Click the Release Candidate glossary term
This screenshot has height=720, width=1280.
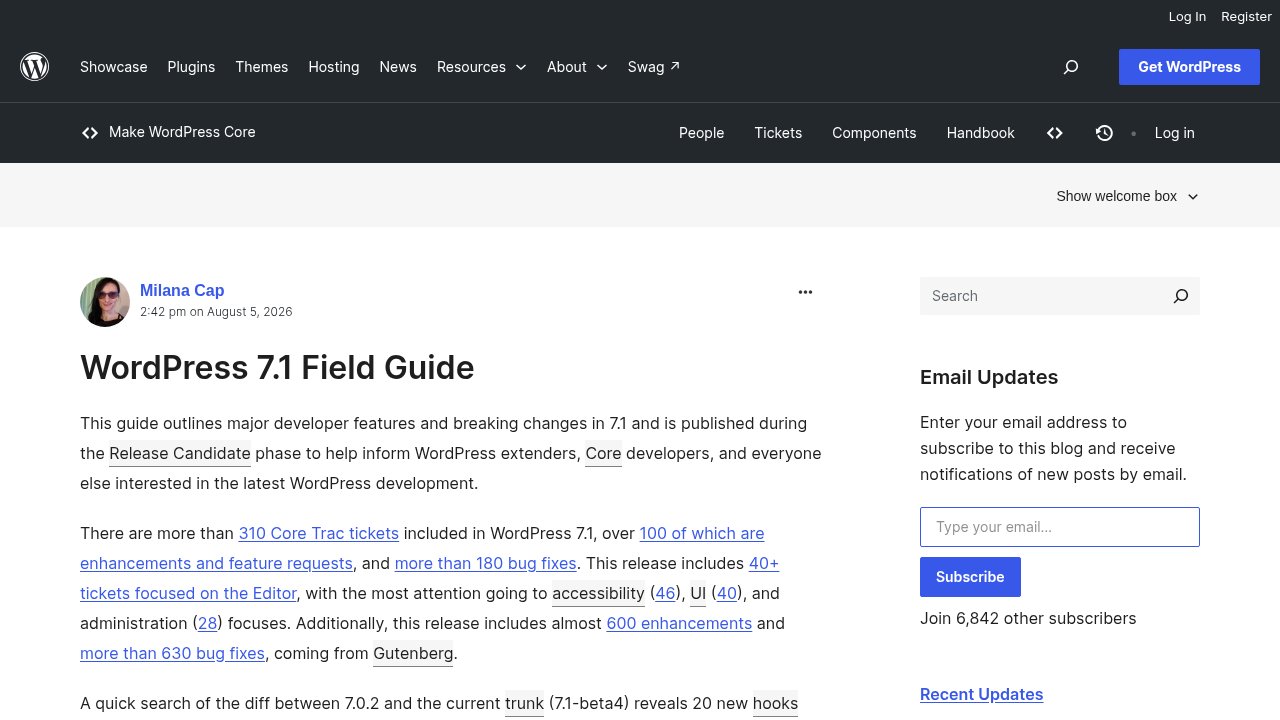click(x=180, y=453)
